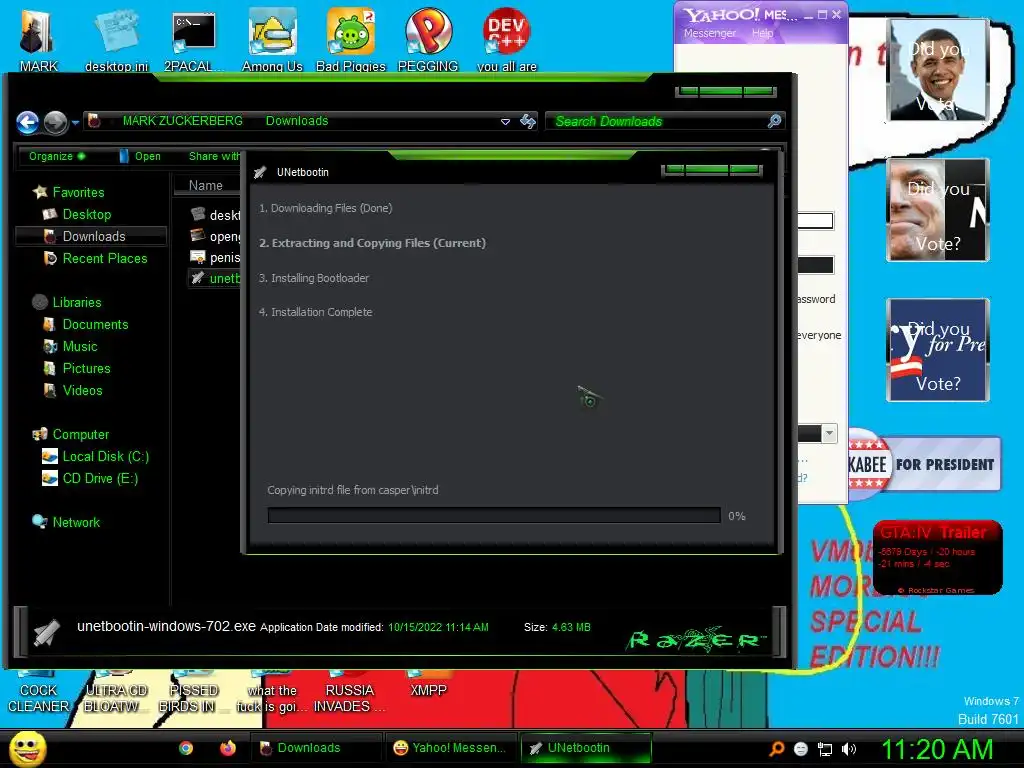Launch the Bad Piggies desktop shortcut
The image size is (1024, 768).
tap(351, 39)
